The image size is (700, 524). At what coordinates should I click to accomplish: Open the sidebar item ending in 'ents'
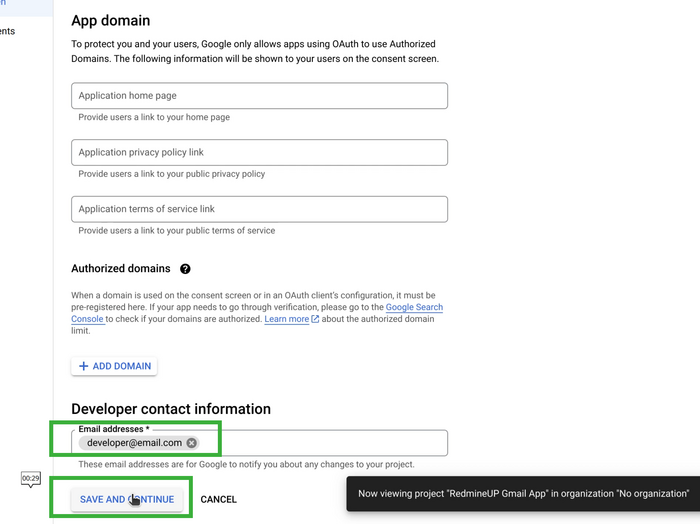click(x=8, y=31)
